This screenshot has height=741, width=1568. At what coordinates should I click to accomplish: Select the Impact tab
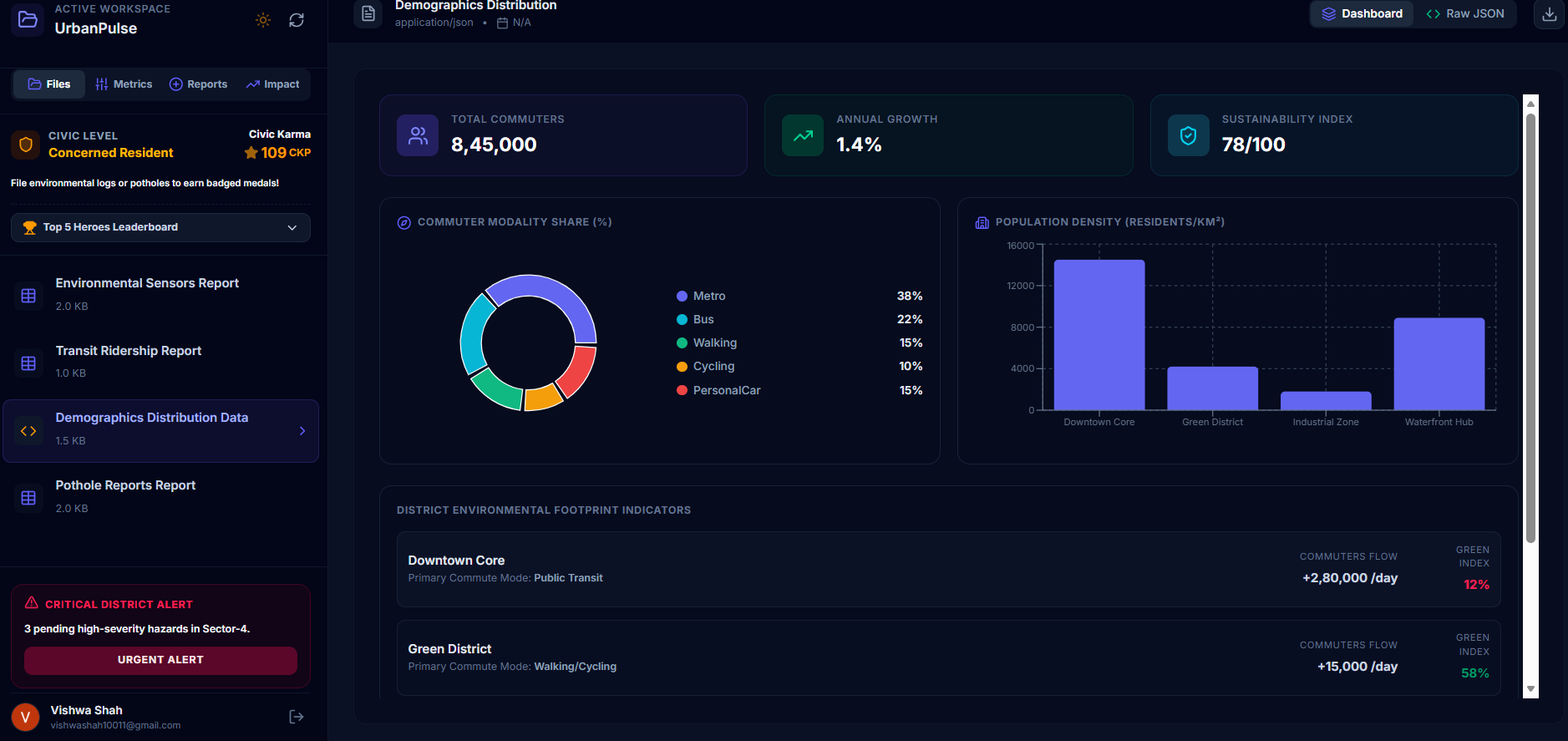pyautogui.click(x=273, y=84)
